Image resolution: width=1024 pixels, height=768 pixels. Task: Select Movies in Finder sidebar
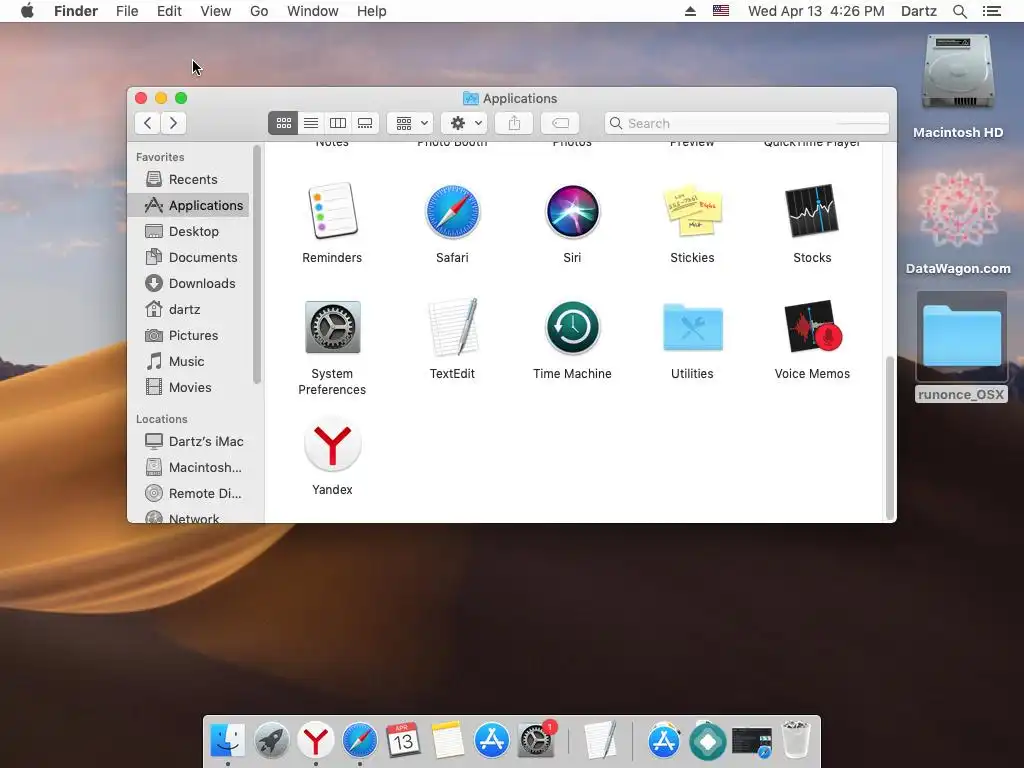189,387
